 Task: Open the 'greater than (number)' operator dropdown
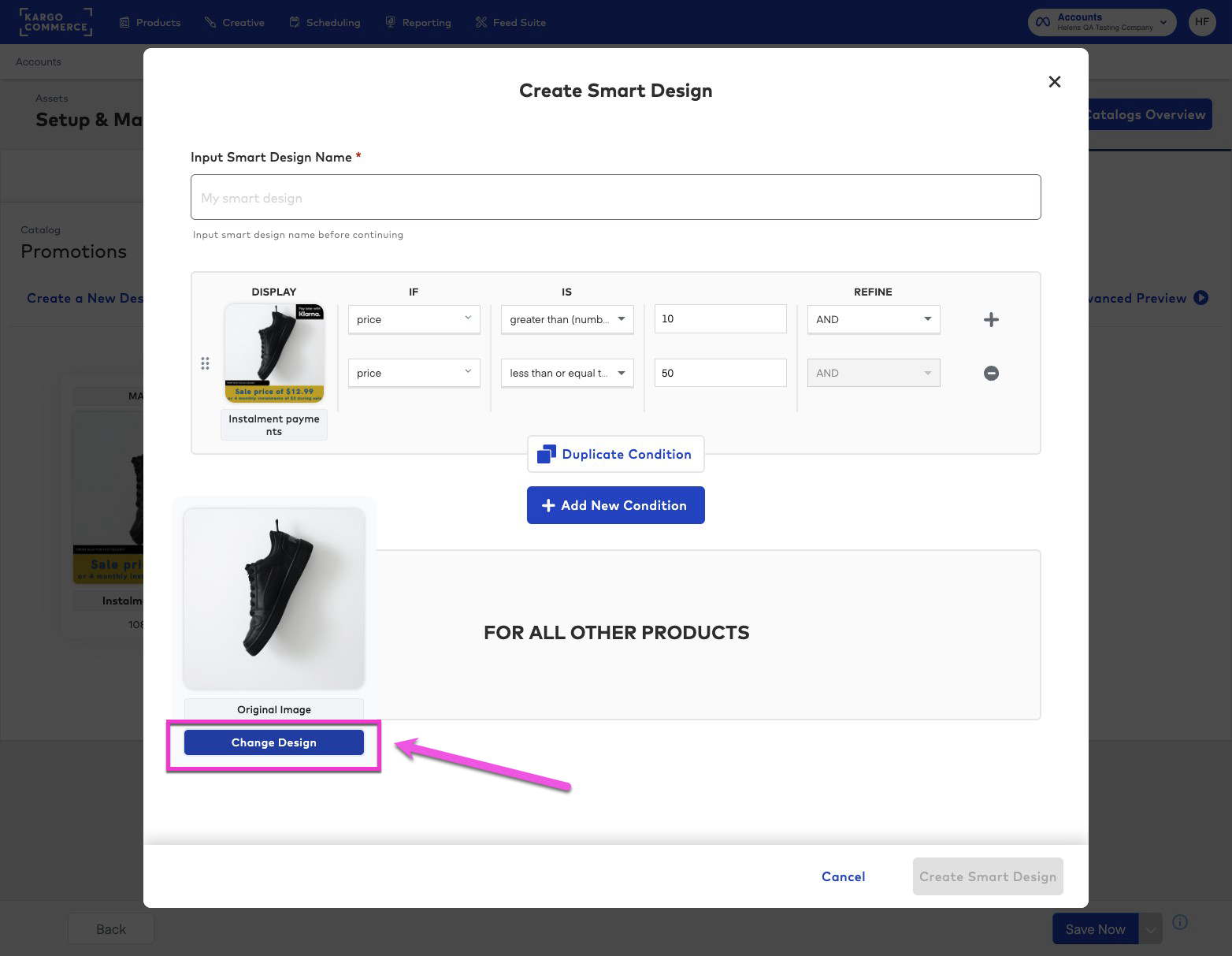point(566,319)
